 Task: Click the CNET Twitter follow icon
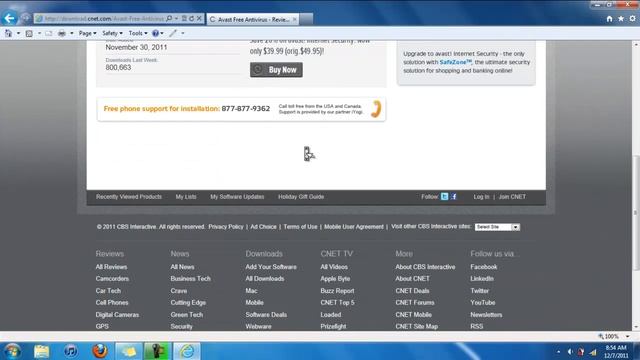(444, 197)
